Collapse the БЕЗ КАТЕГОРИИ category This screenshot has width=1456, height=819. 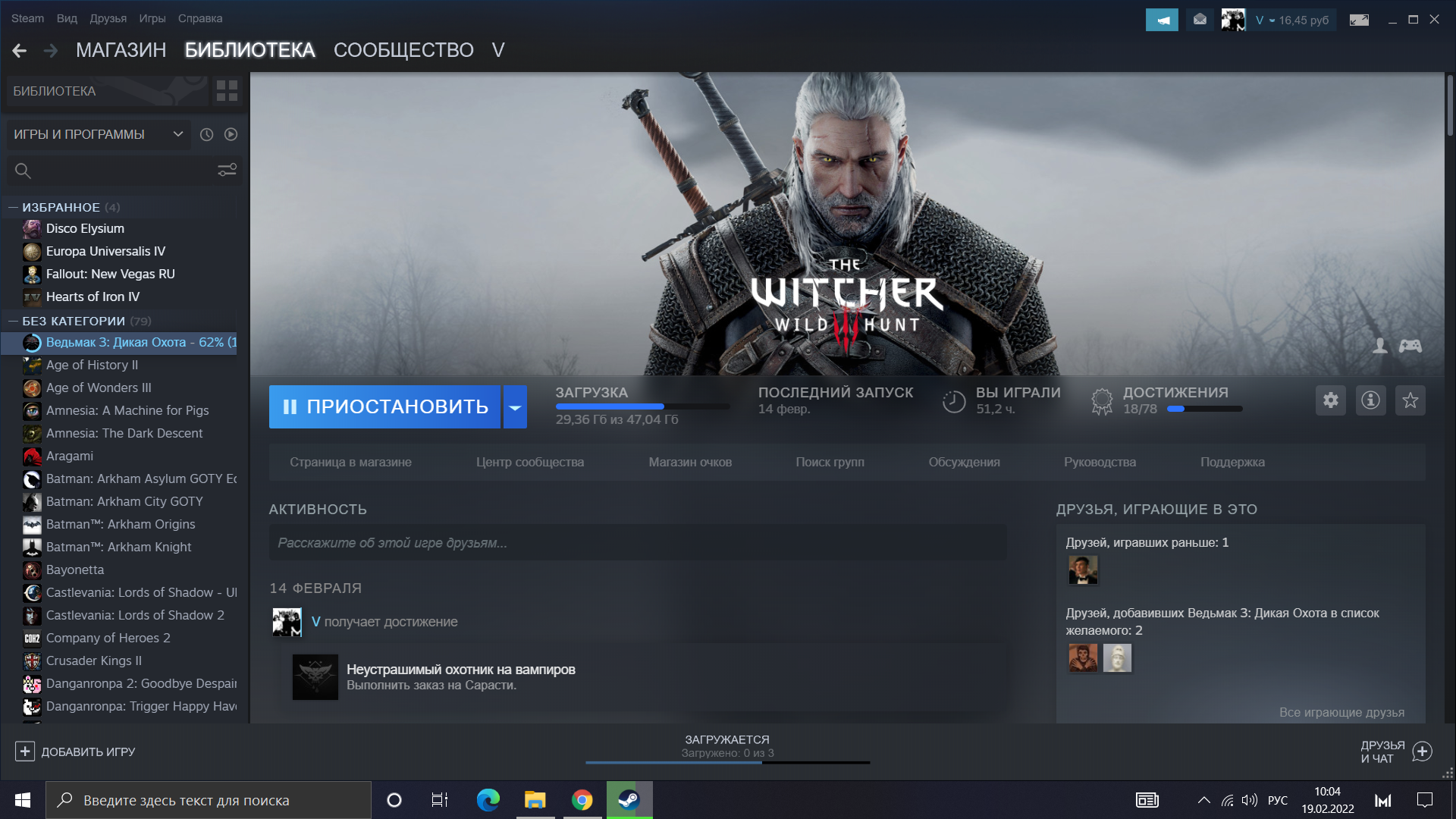[x=13, y=321]
